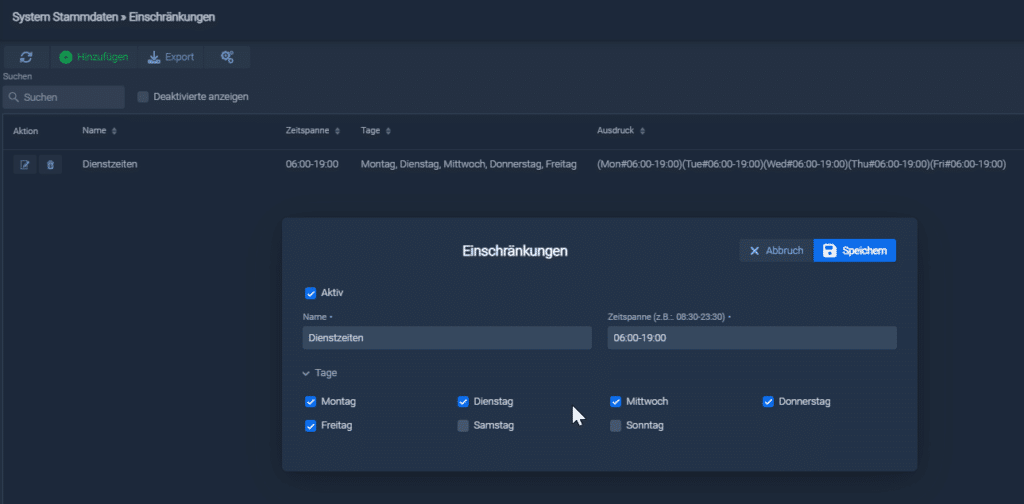Uncheck the Donnerstag checkbox

click(x=768, y=402)
